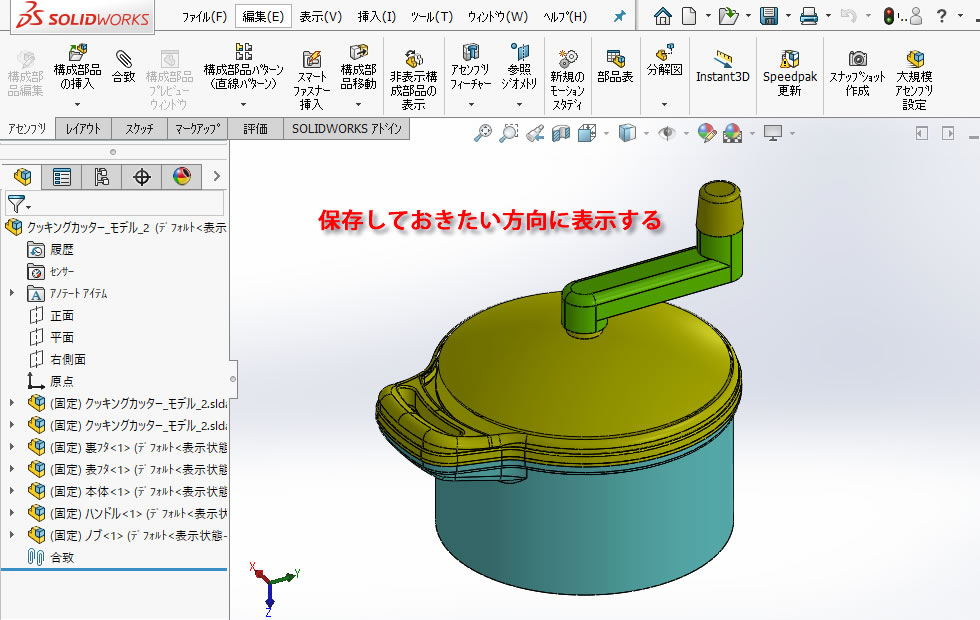980x620 pixels.
Task: Click the 構成部品の挿入 (Insert Components) icon
Action: (x=78, y=52)
